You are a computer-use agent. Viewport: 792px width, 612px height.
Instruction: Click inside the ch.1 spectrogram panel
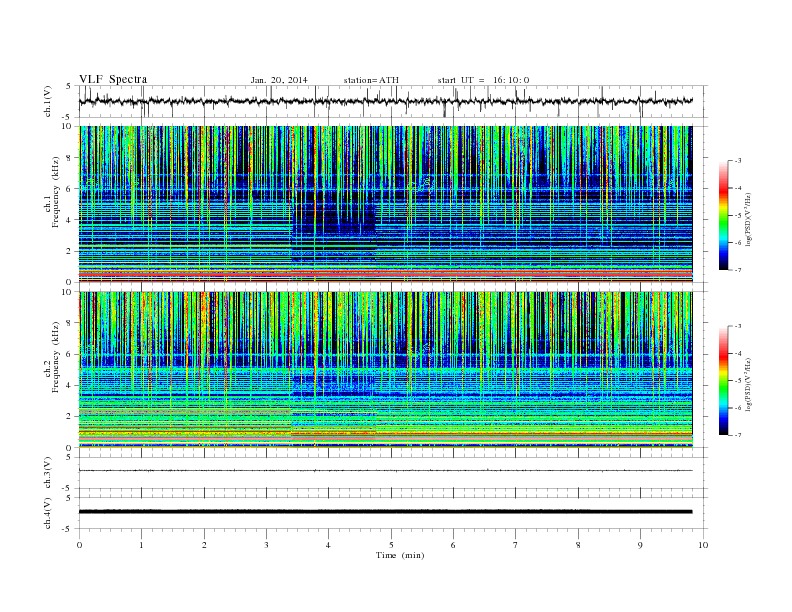point(385,204)
